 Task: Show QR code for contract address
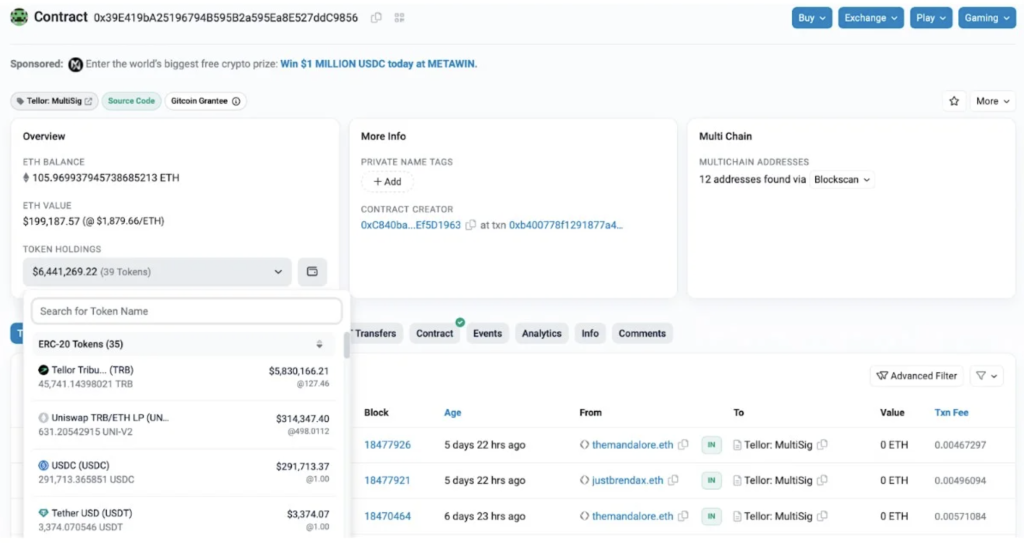coord(399,18)
